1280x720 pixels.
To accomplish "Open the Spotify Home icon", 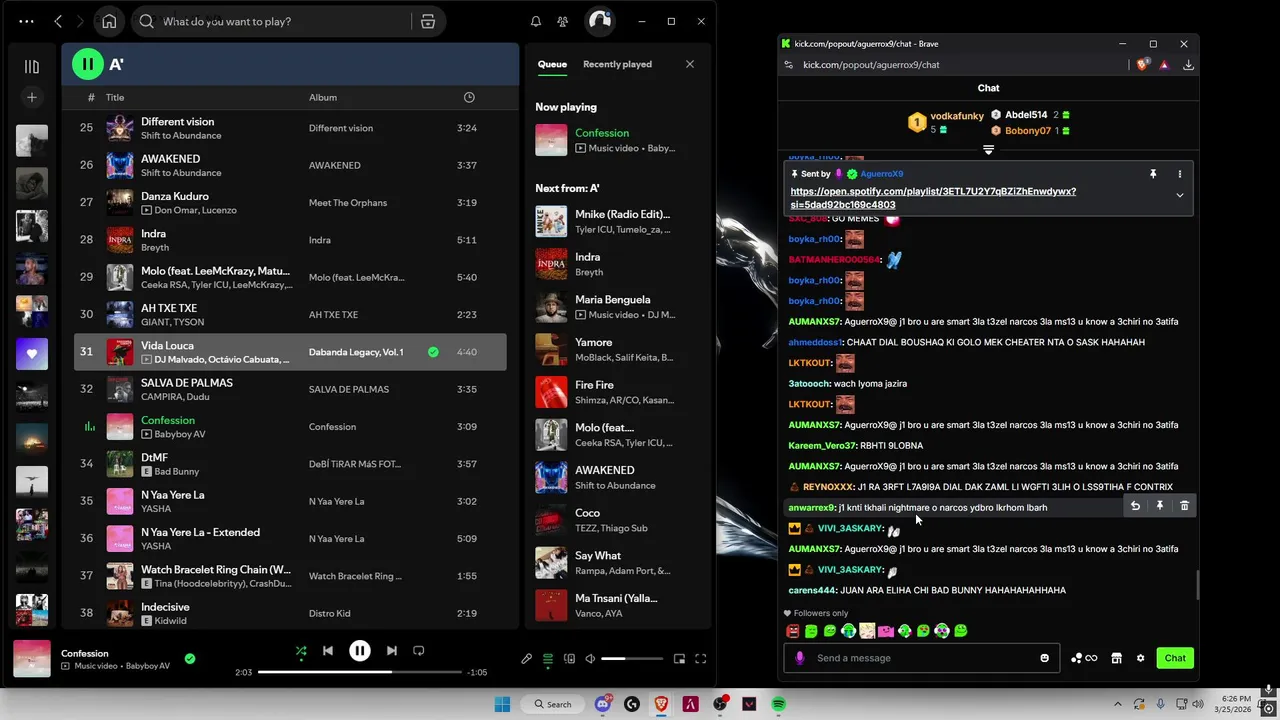I will (109, 21).
